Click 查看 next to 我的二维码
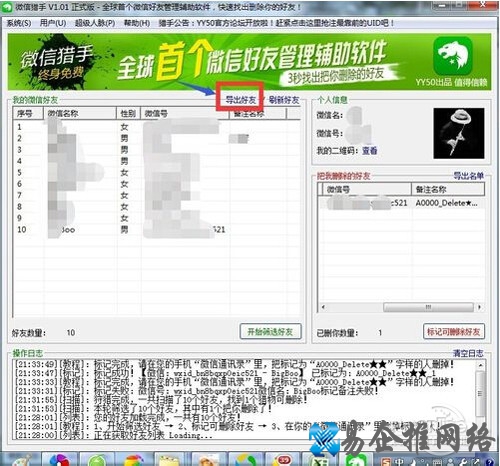500x466 pixels. coord(369,151)
